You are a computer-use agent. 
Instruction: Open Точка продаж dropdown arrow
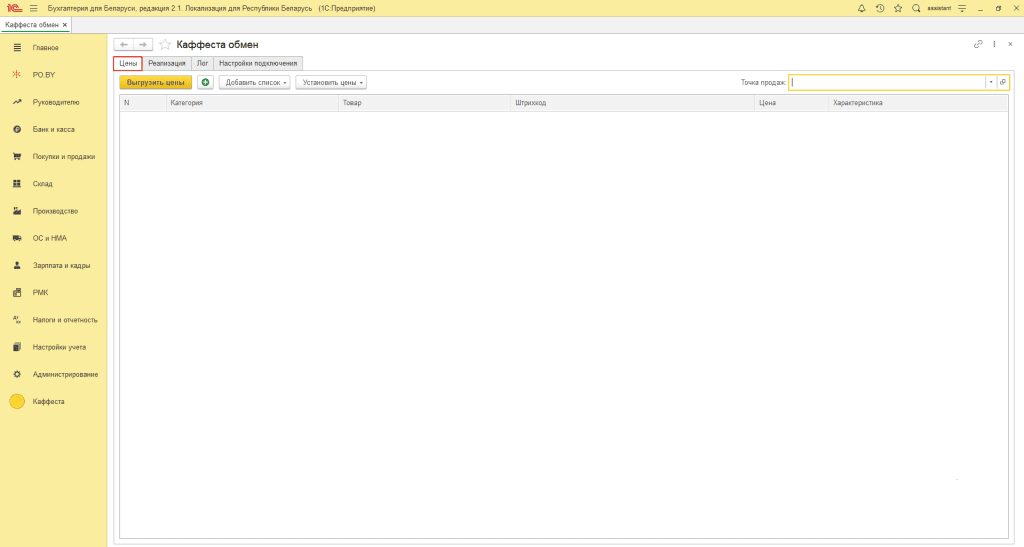(991, 82)
